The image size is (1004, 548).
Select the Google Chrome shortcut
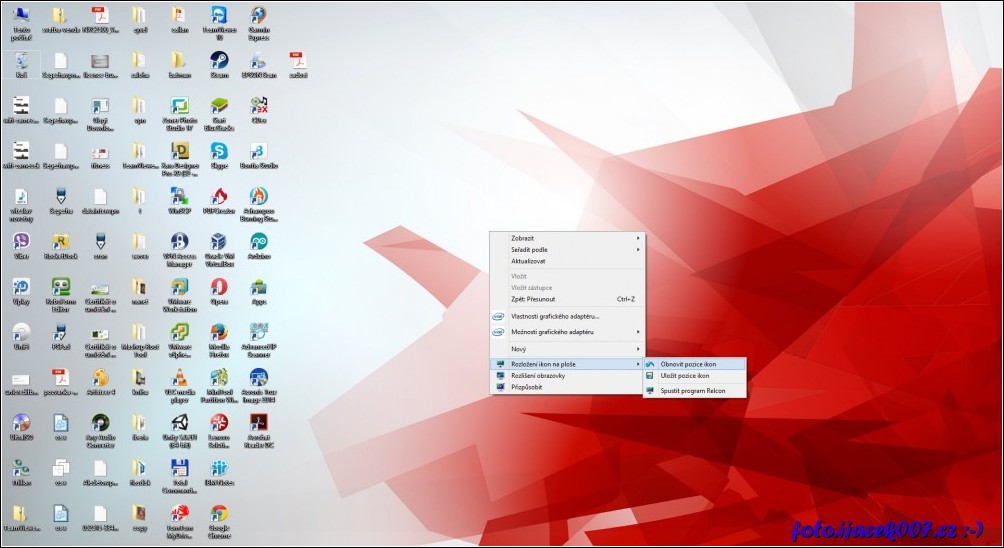pyautogui.click(x=219, y=513)
